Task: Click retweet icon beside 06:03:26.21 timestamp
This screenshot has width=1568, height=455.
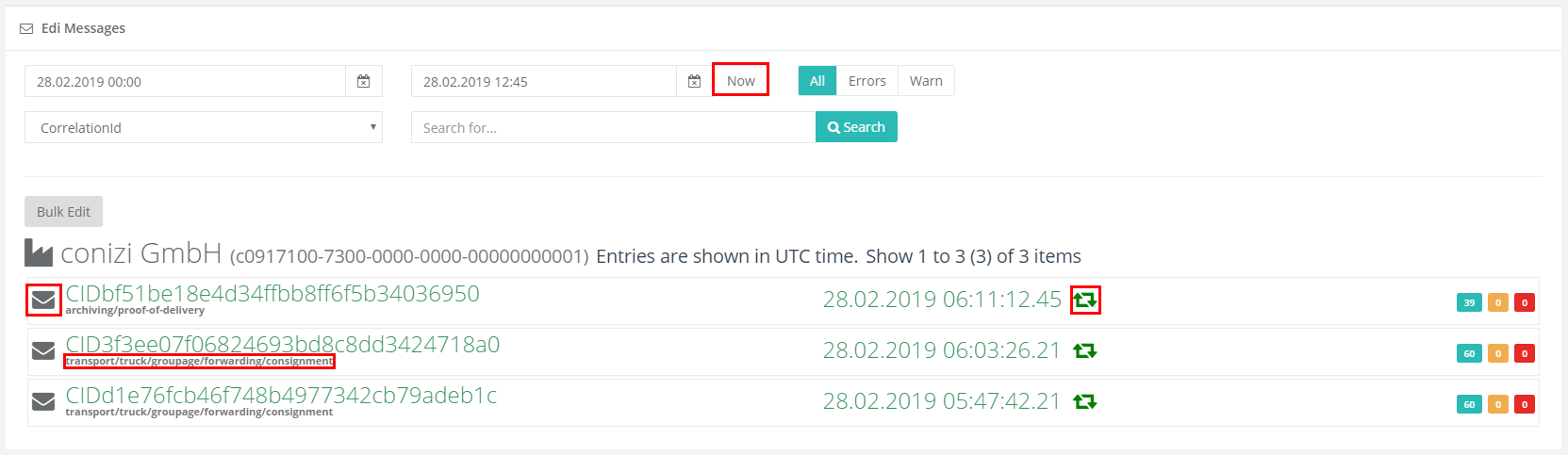Action: coord(1085,351)
